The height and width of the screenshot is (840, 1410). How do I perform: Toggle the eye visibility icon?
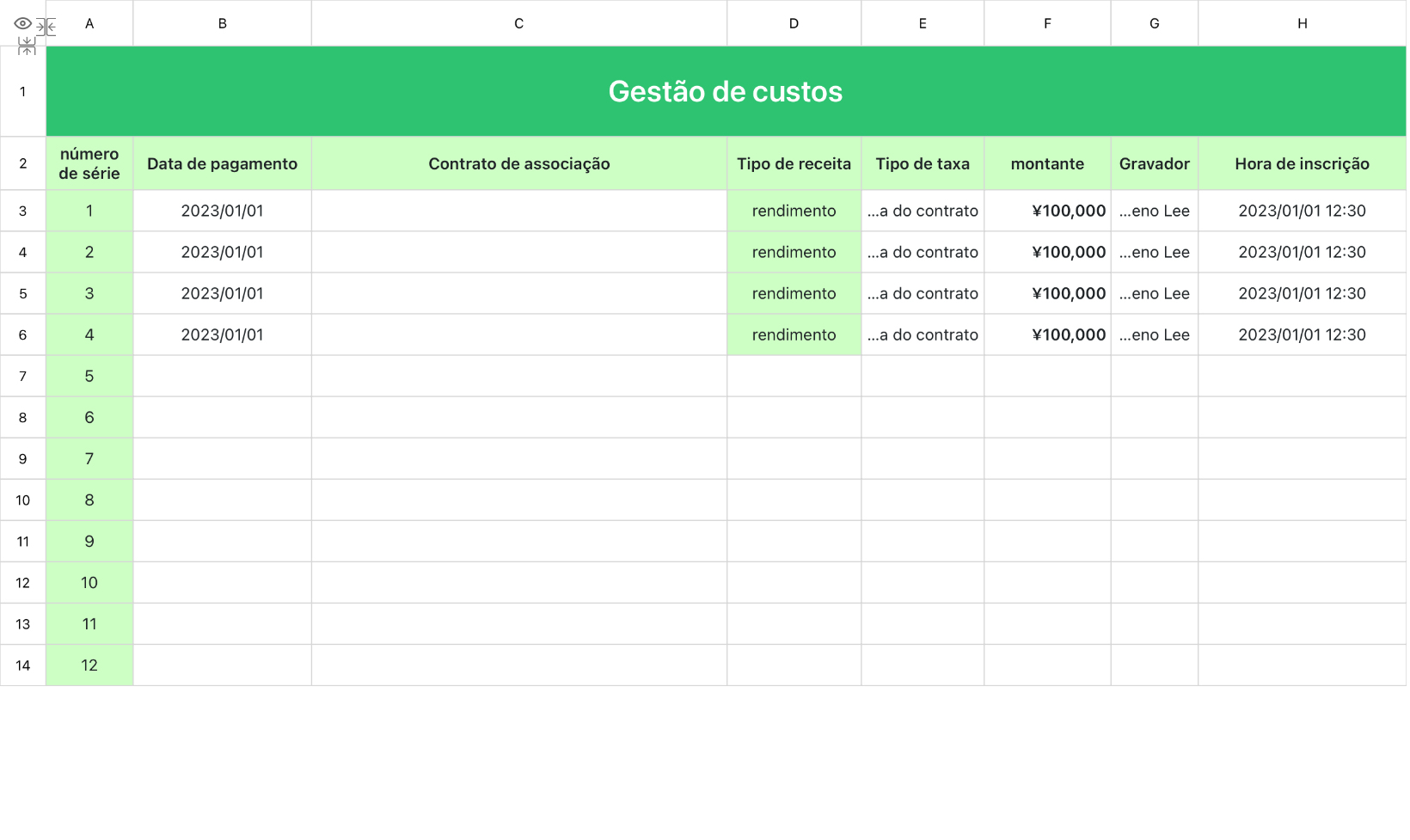click(22, 24)
